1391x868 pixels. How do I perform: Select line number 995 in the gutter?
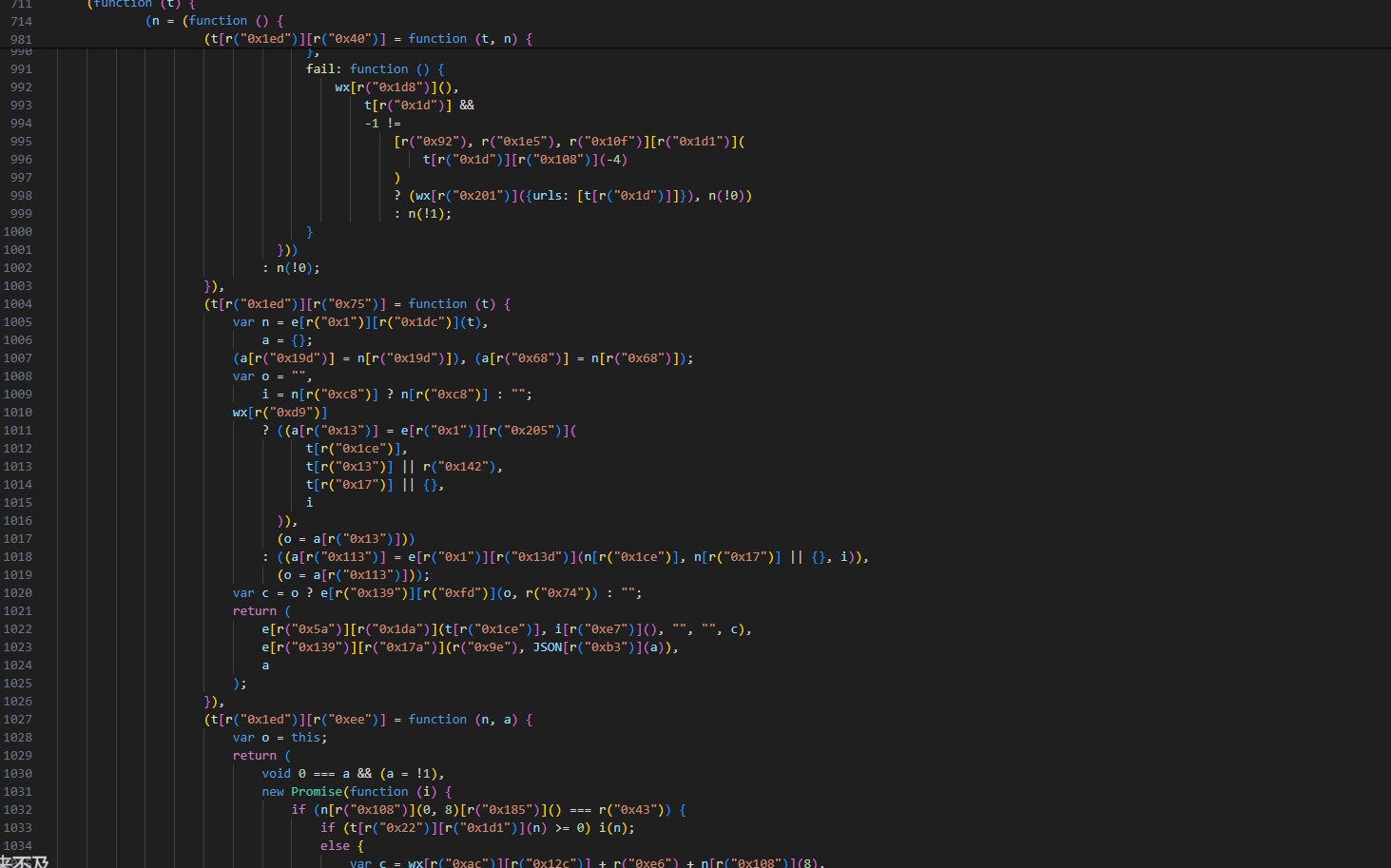(21, 142)
